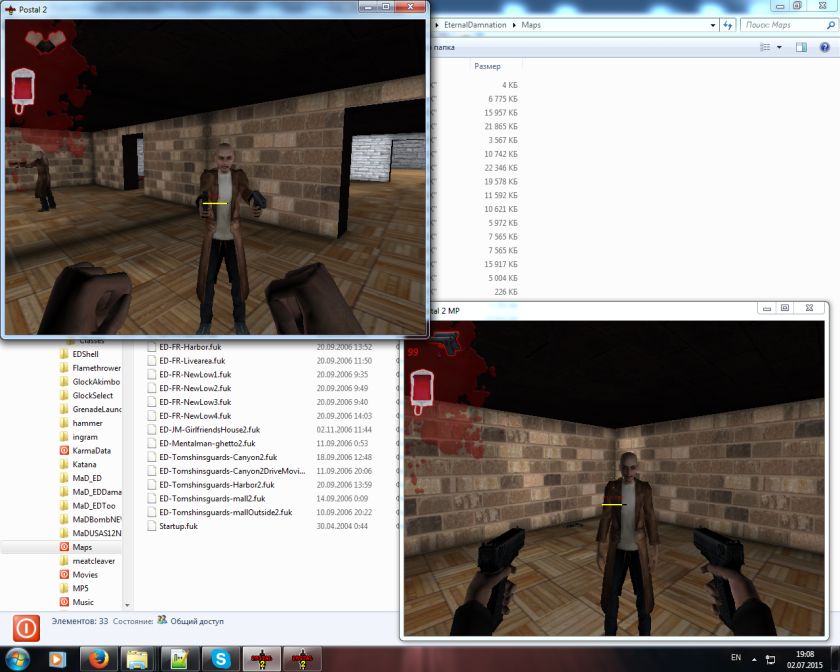Sort by the Размер column header
The height and width of the screenshot is (672, 840).
[487, 66]
